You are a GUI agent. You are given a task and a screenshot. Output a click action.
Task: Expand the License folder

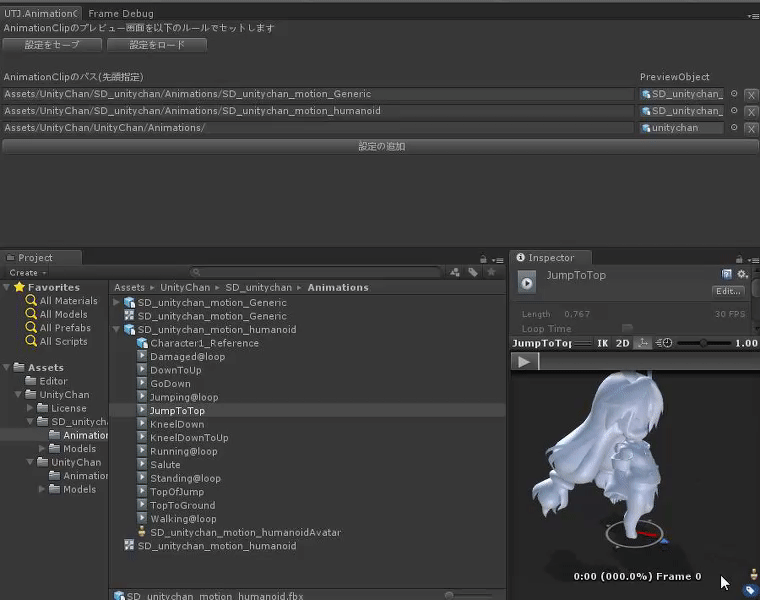click(30, 408)
